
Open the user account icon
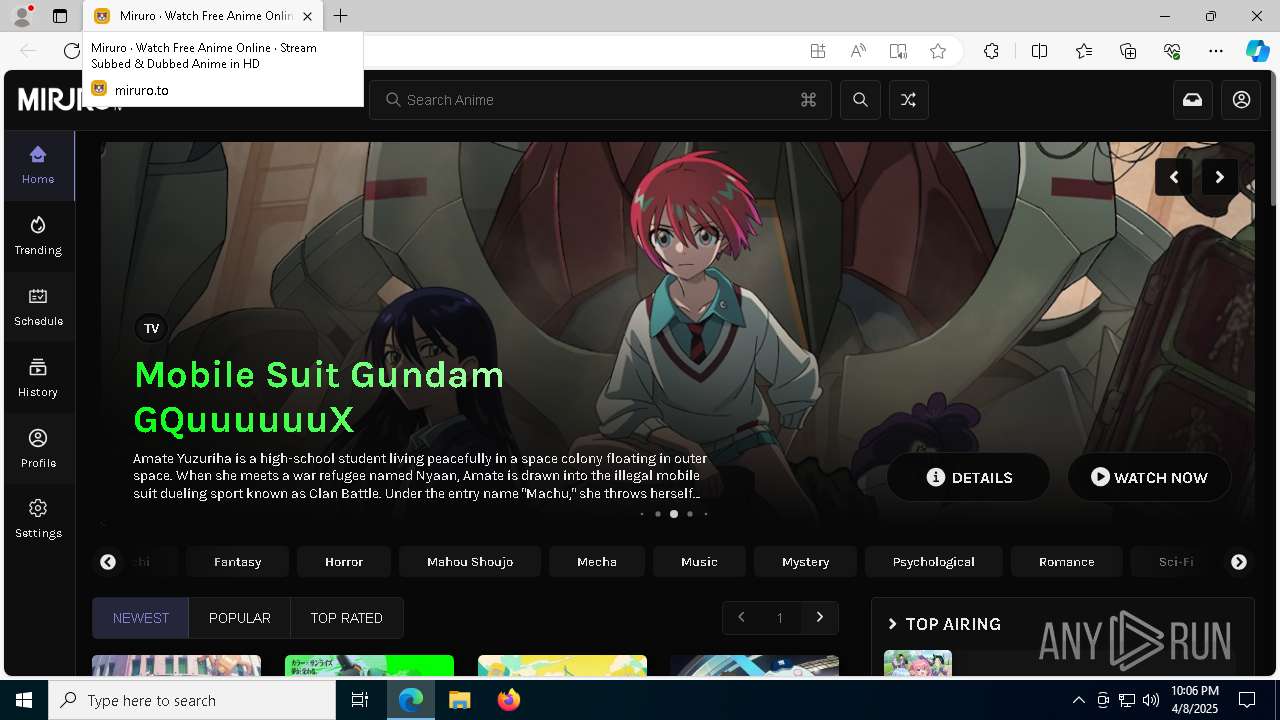click(x=1241, y=100)
